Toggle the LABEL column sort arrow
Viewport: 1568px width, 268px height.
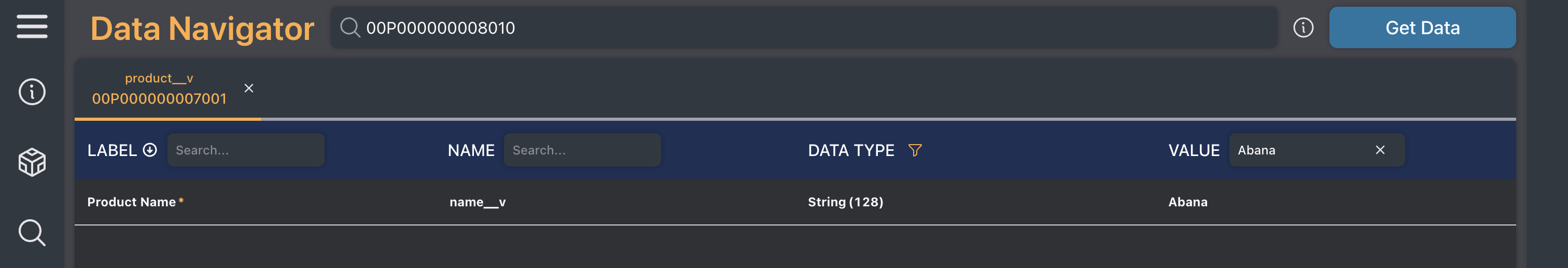pyautogui.click(x=150, y=150)
